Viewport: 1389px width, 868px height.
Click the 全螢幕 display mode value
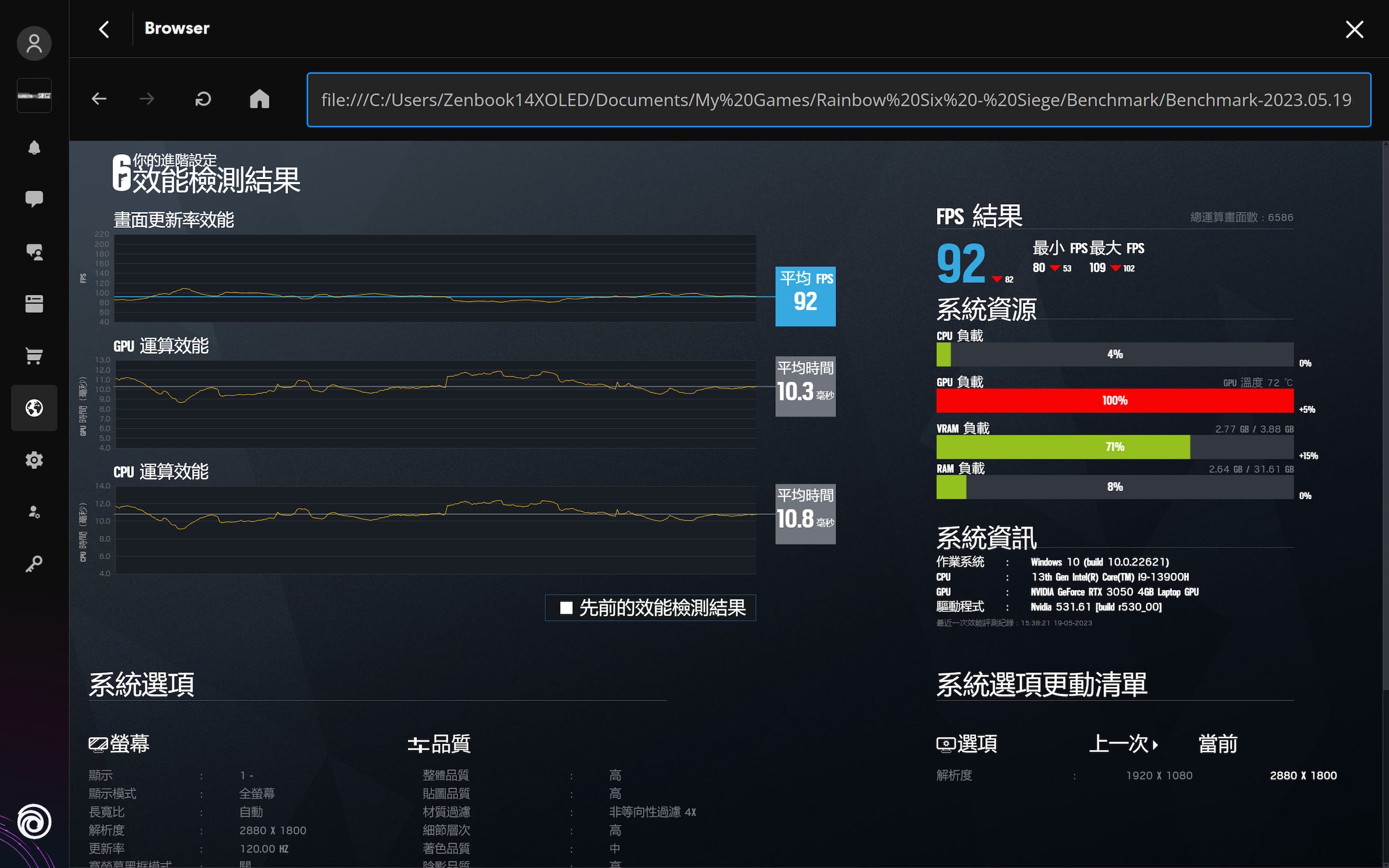(x=257, y=793)
